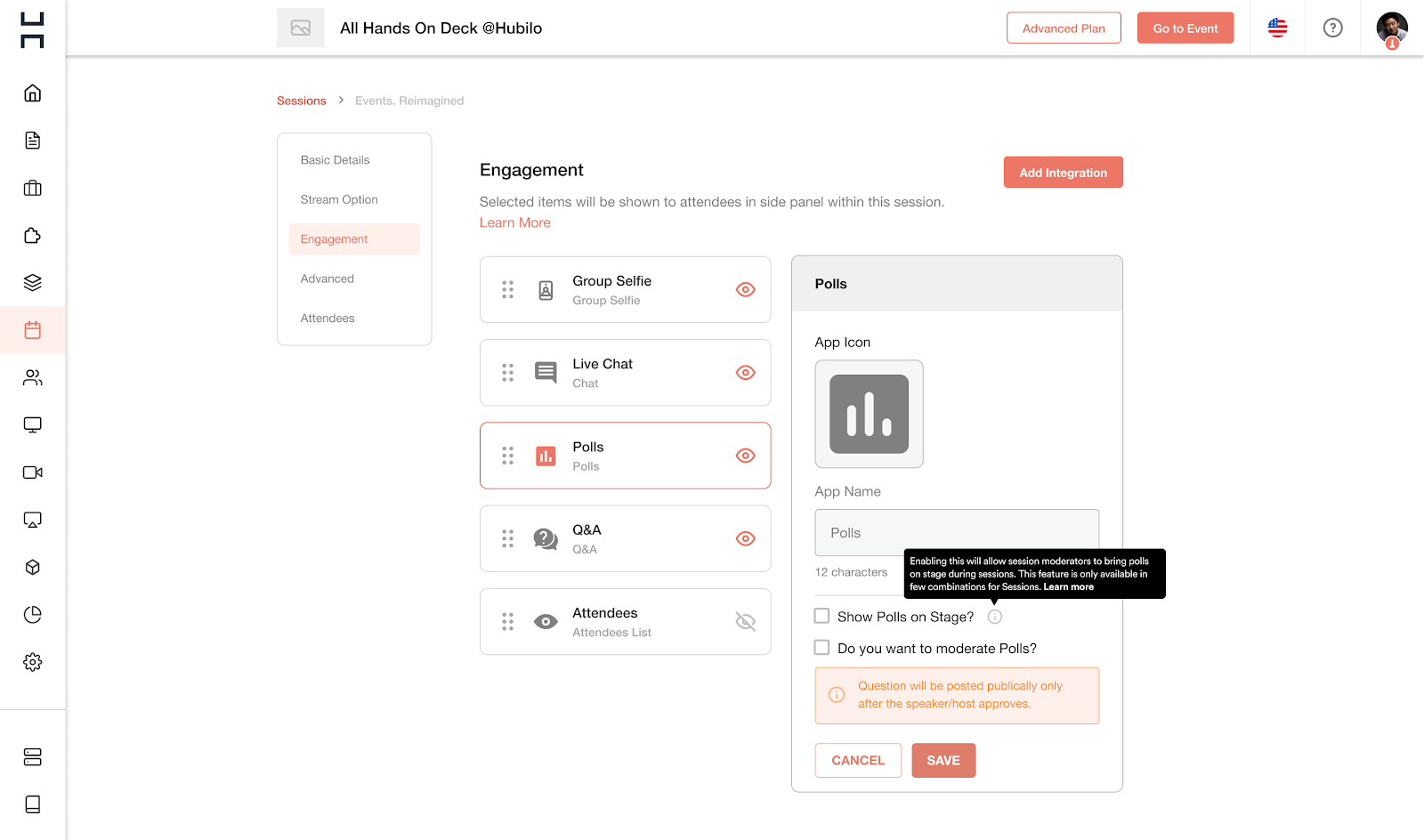The height and width of the screenshot is (840, 1424).
Task: Show the hidden Attendees item
Action: pyautogui.click(x=746, y=622)
